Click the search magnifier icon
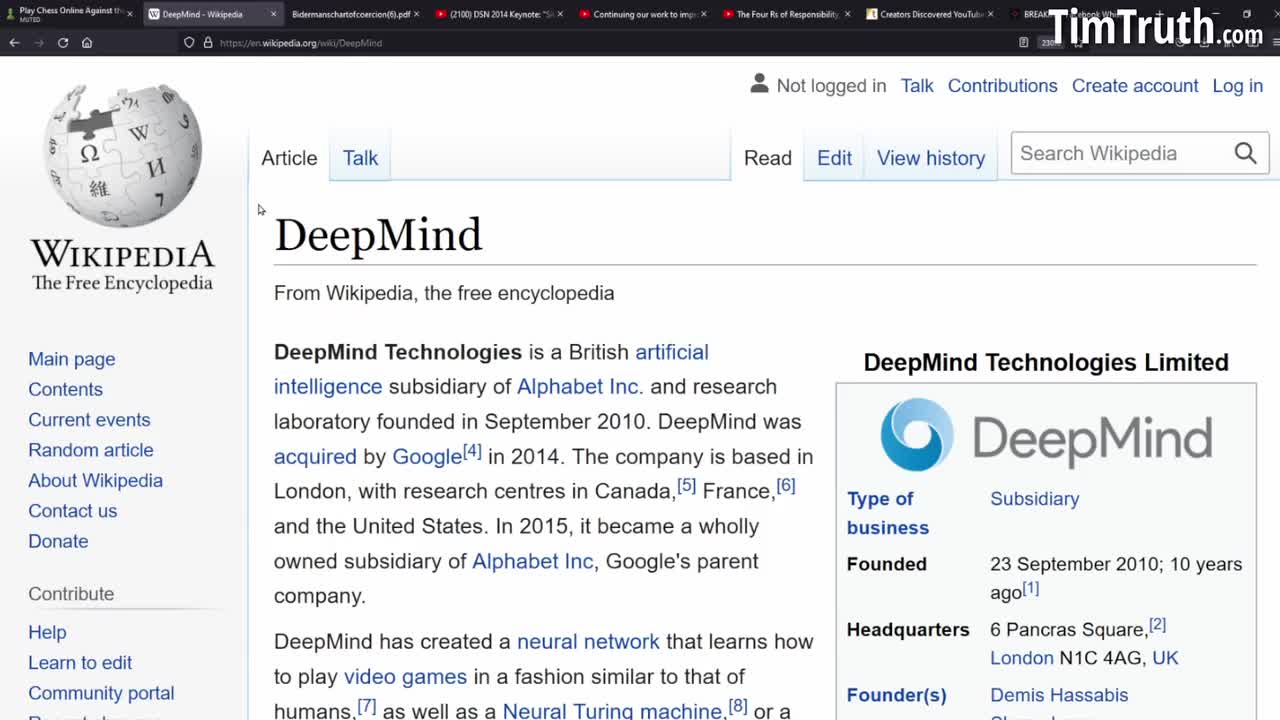 point(1245,153)
